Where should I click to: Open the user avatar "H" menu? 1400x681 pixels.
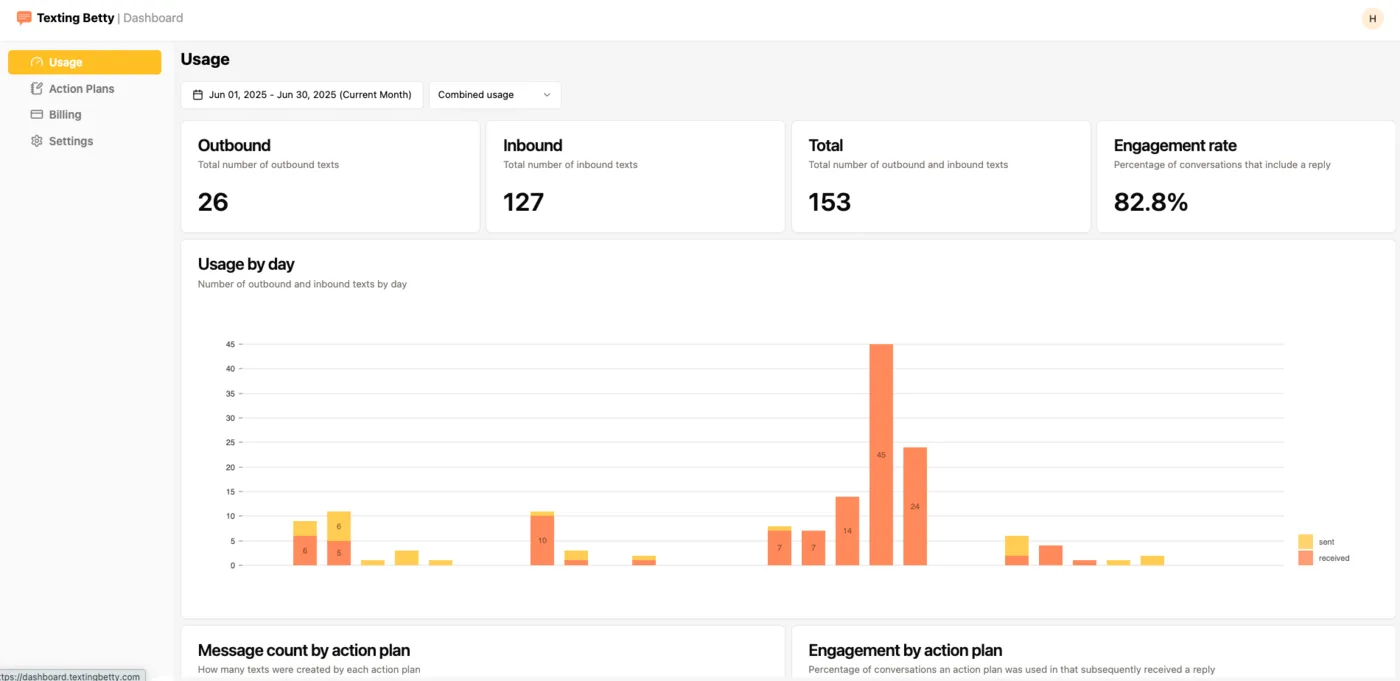pos(1372,18)
